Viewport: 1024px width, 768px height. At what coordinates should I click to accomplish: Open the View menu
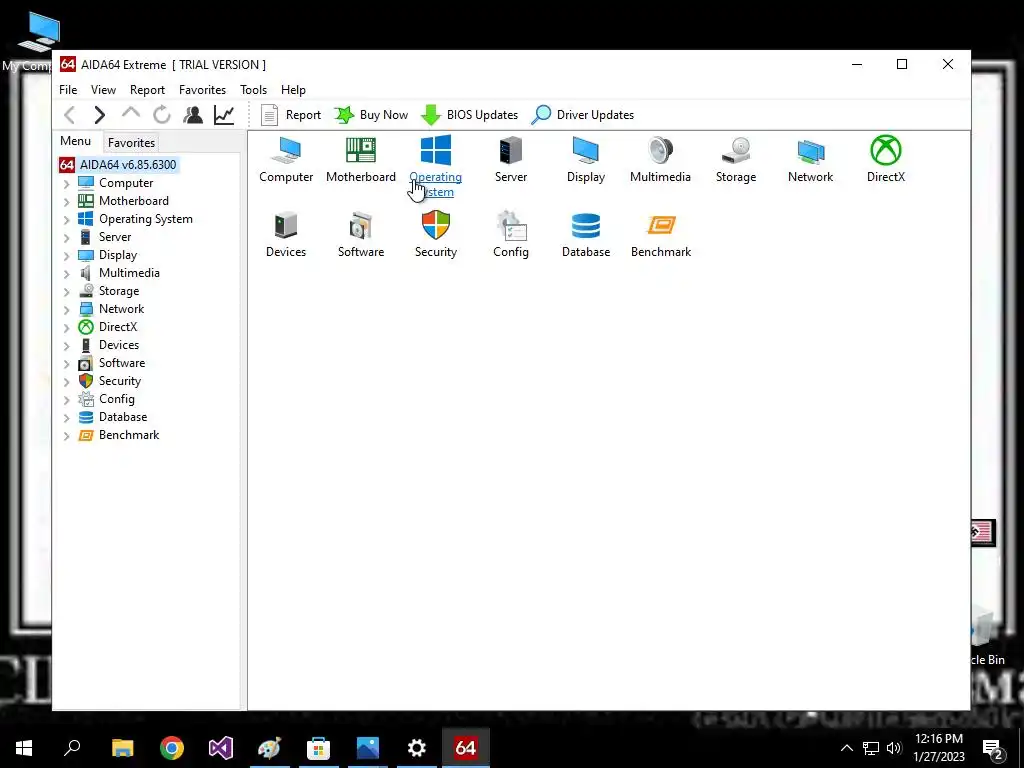tap(103, 89)
